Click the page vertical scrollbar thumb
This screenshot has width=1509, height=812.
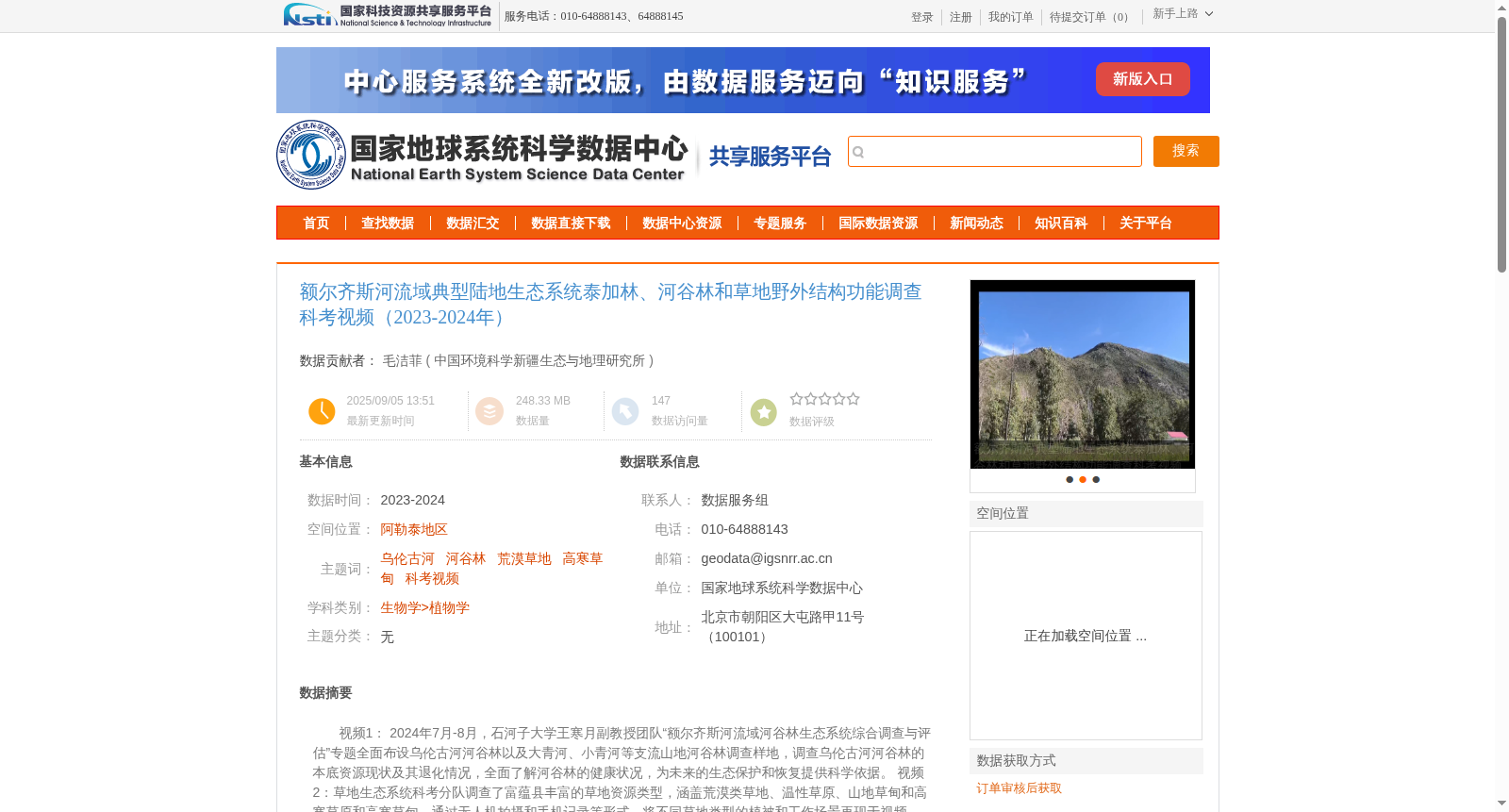click(1501, 145)
